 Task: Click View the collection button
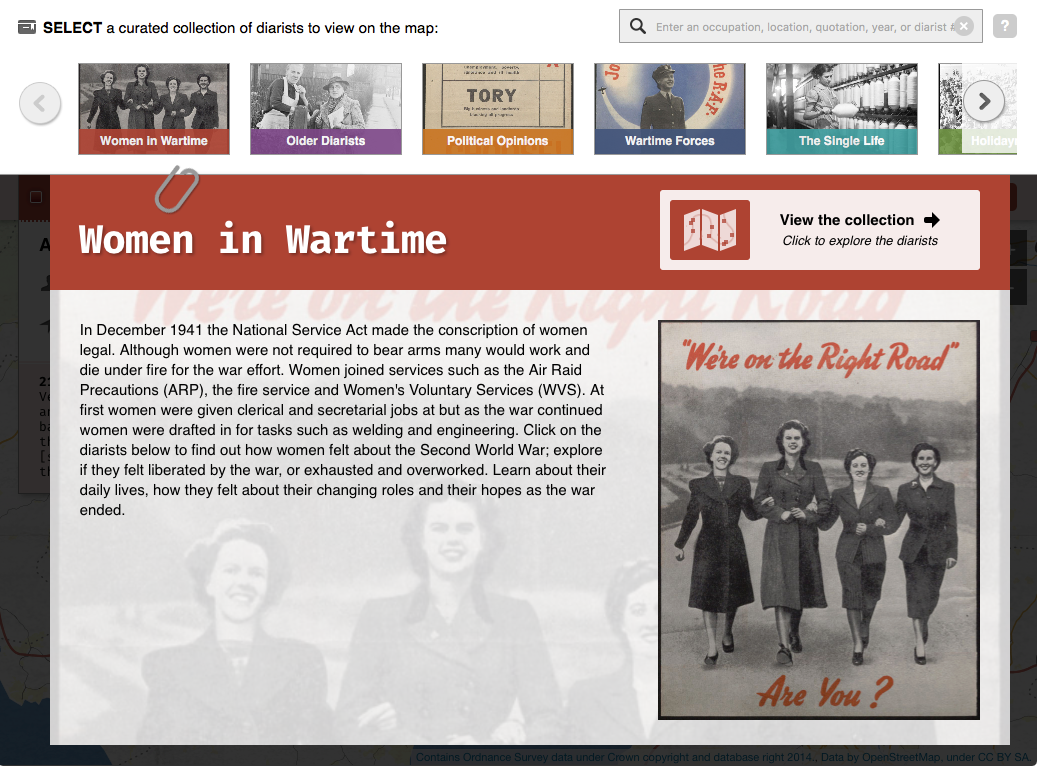coord(819,230)
